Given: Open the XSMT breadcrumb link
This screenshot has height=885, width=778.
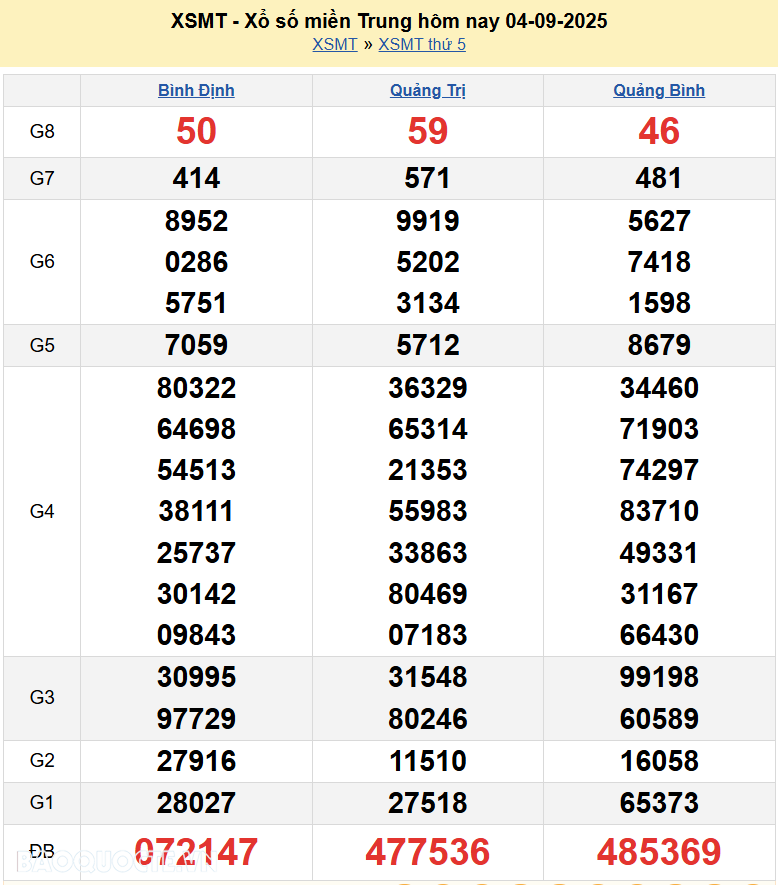Looking at the screenshot, I should coord(334,44).
